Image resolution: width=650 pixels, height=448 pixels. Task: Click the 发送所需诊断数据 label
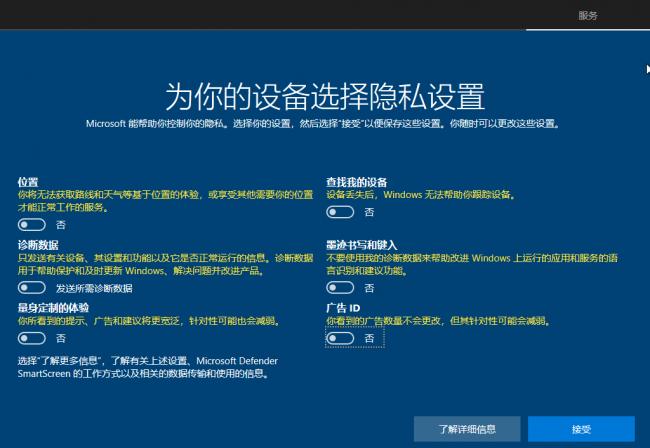coord(94,288)
